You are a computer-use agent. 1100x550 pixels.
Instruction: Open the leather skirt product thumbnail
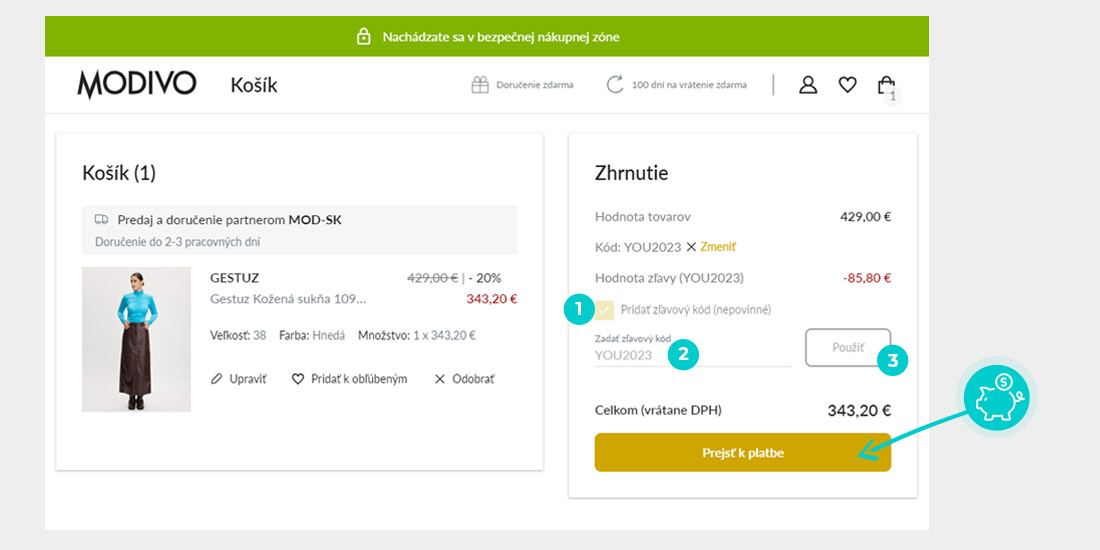[x=136, y=339]
